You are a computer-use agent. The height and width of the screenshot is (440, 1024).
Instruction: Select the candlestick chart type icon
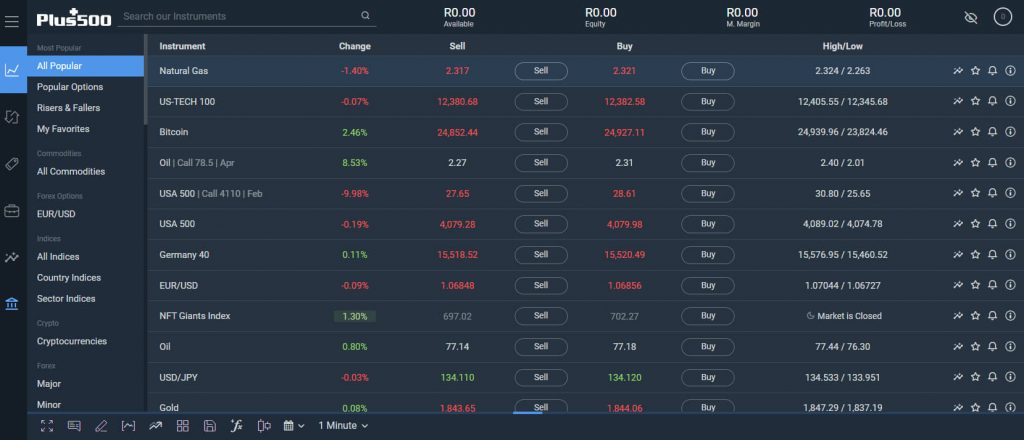(264, 426)
